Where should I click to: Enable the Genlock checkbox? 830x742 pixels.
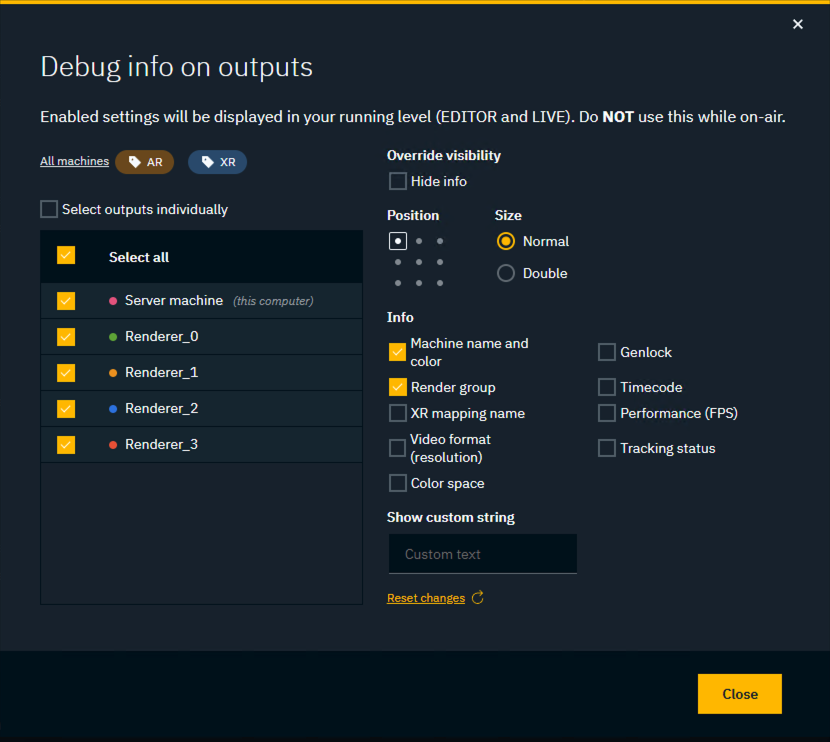click(607, 352)
